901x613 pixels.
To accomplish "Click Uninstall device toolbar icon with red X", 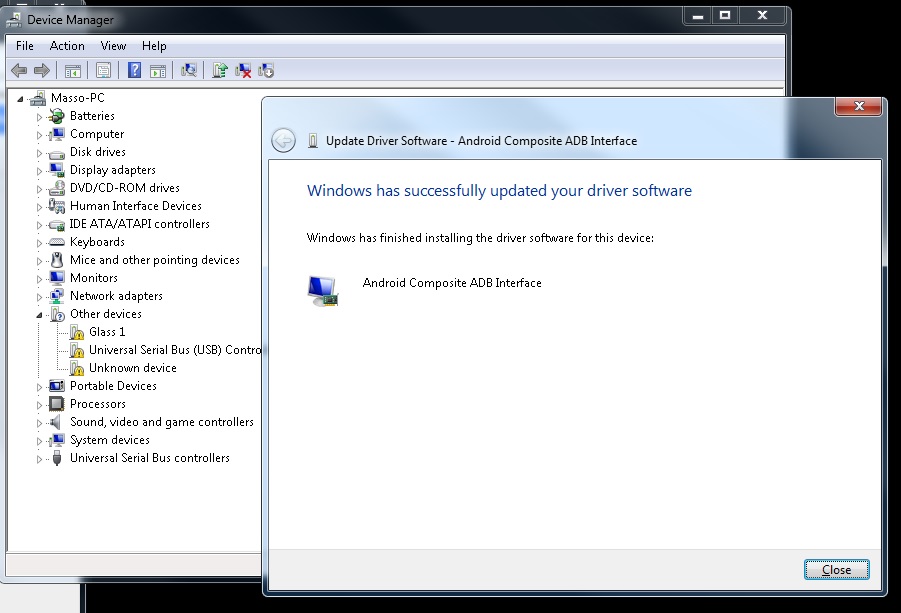I will (x=243, y=70).
